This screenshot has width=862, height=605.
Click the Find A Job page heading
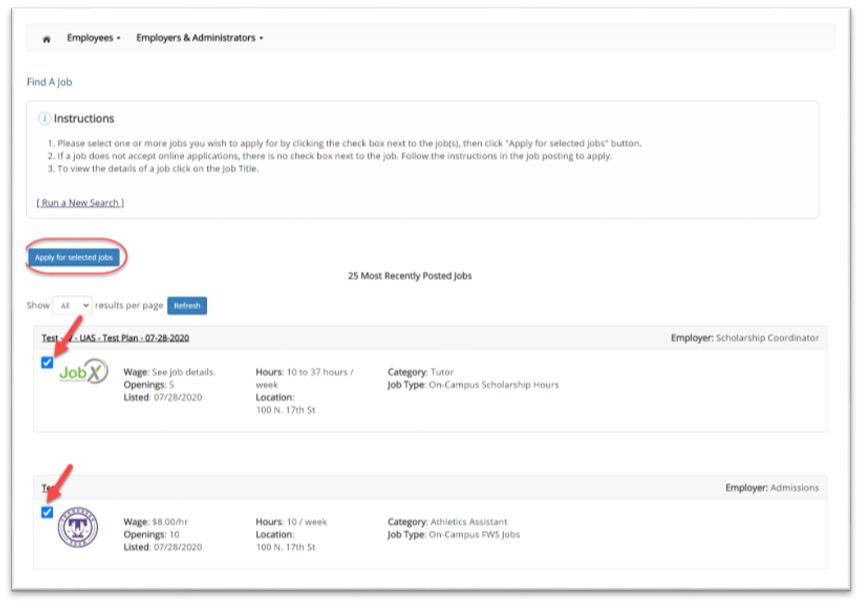coord(49,82)
